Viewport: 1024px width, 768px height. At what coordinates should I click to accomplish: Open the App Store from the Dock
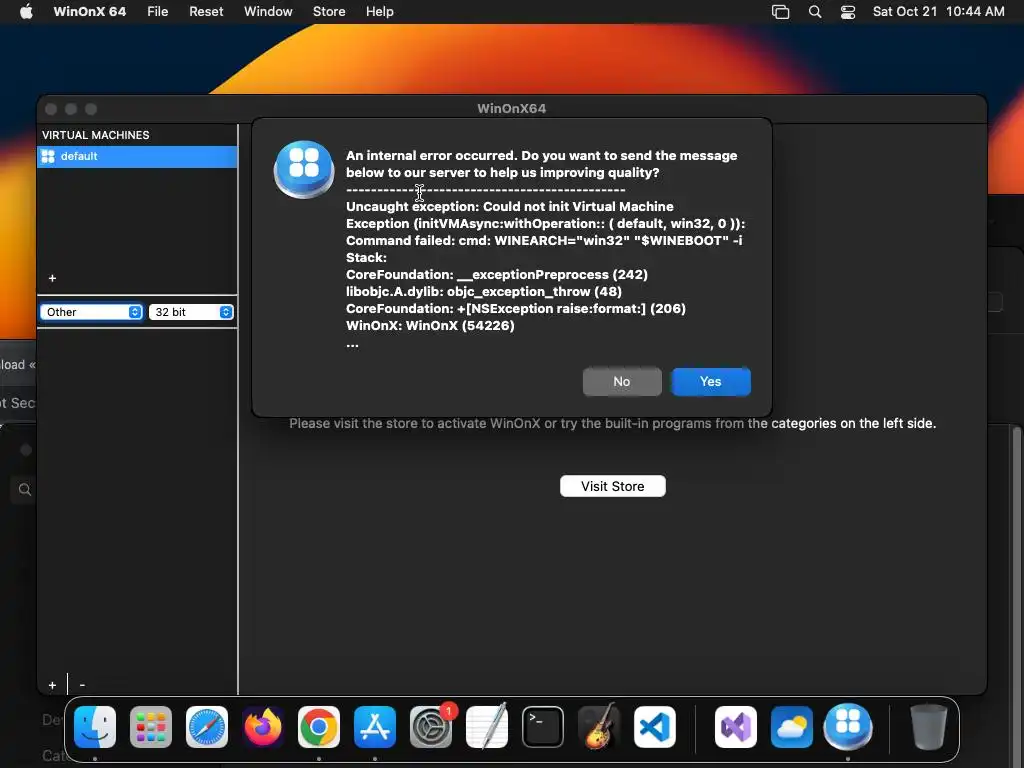[x=375, y=727]
